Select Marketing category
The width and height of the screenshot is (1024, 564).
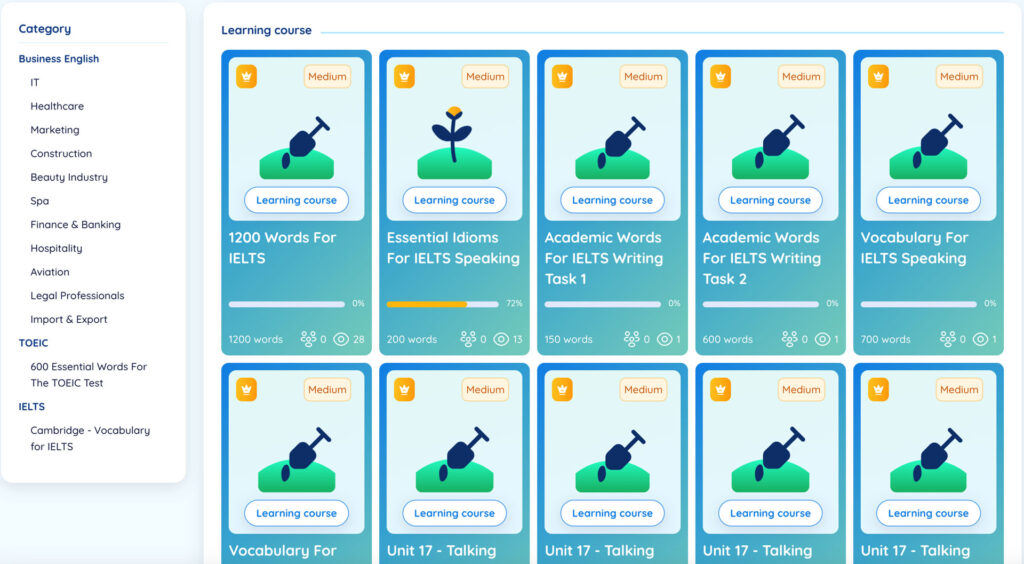pos(55,130)
